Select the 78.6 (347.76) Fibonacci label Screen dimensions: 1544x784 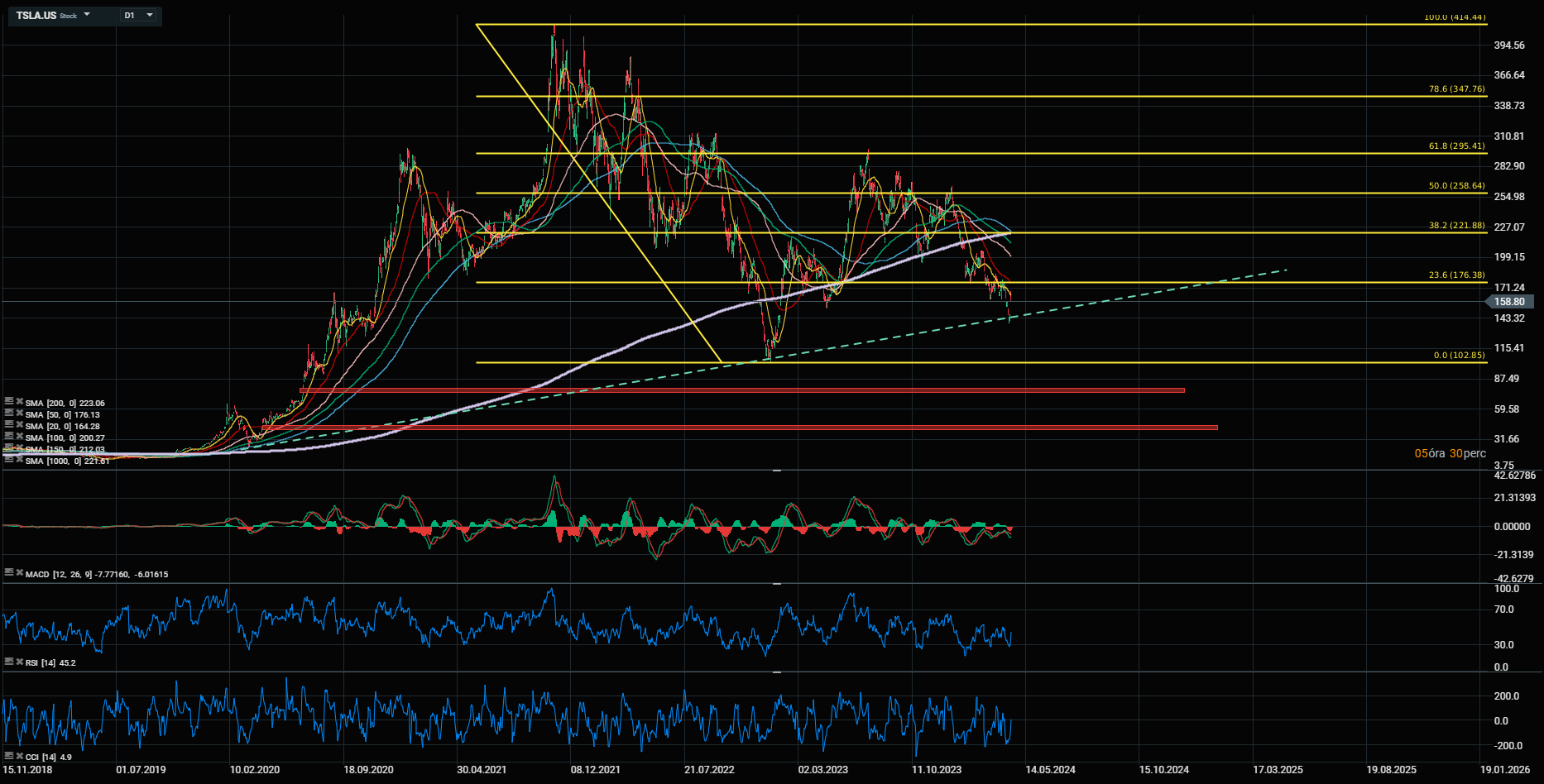pos(1456,89)
